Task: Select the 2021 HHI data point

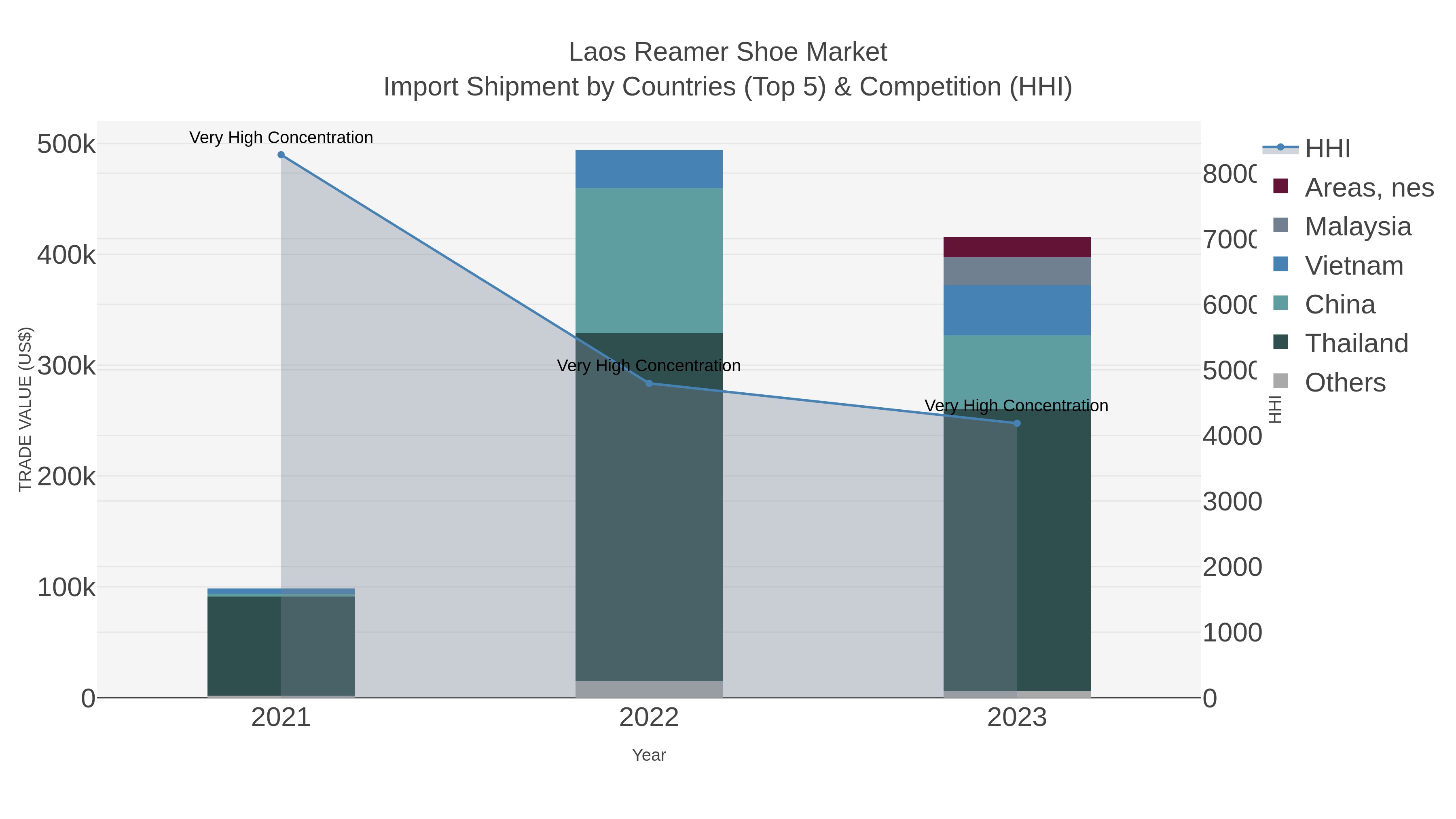Action: (281, 155)
